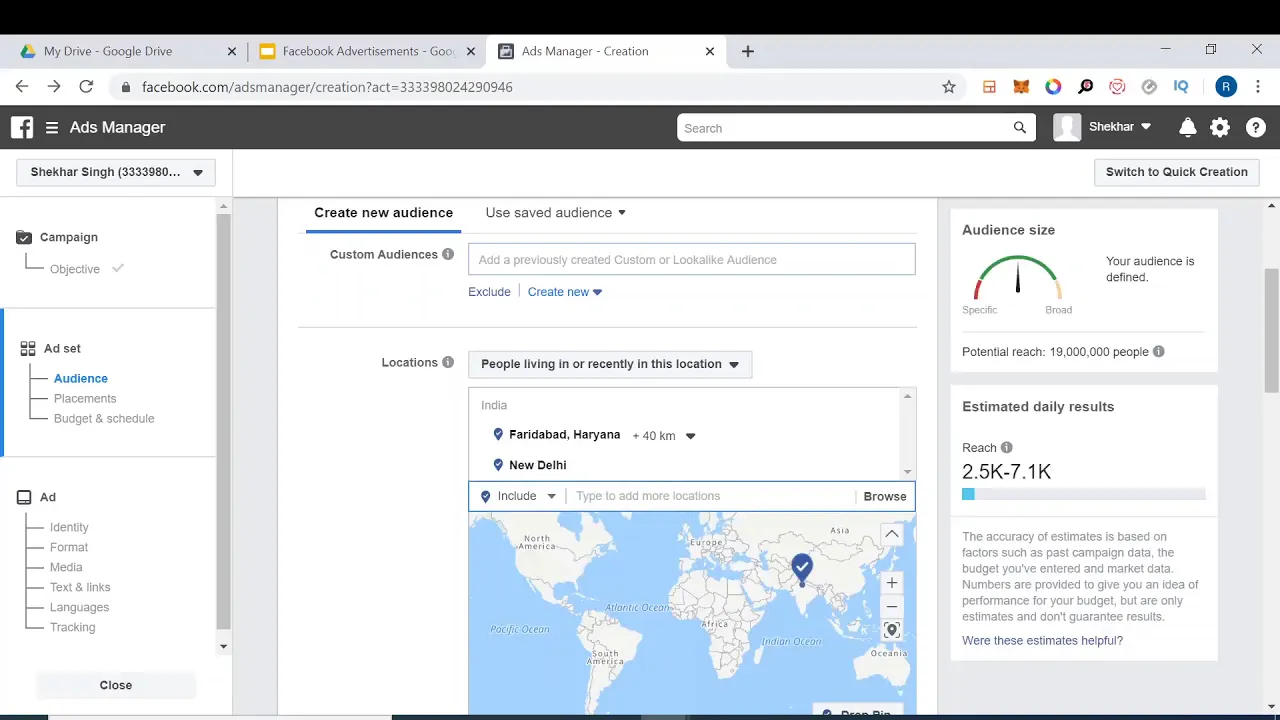The image size is (1280, 720).
Task: Switch to Facebook Advertisements Google tab
Action: (x=366, y=51)
